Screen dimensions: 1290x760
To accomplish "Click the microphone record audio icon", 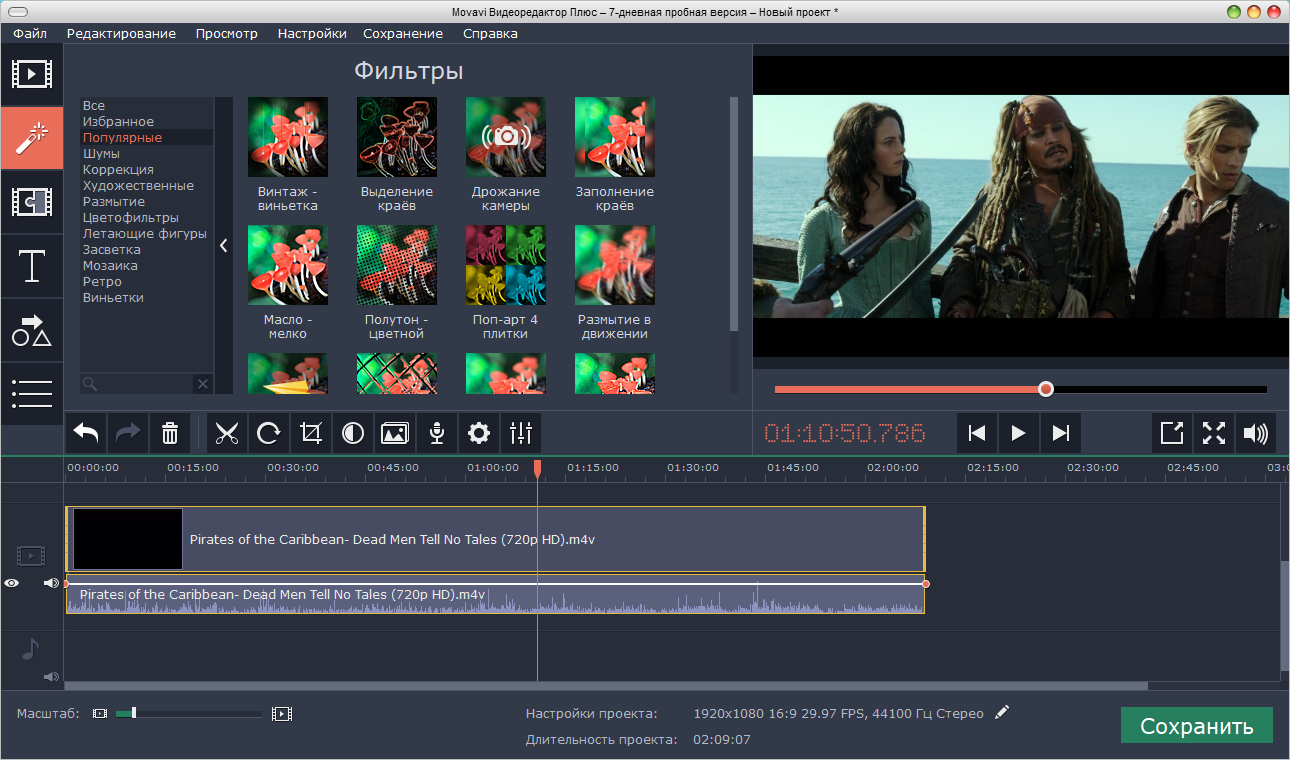I will click(x=437, y=433).
